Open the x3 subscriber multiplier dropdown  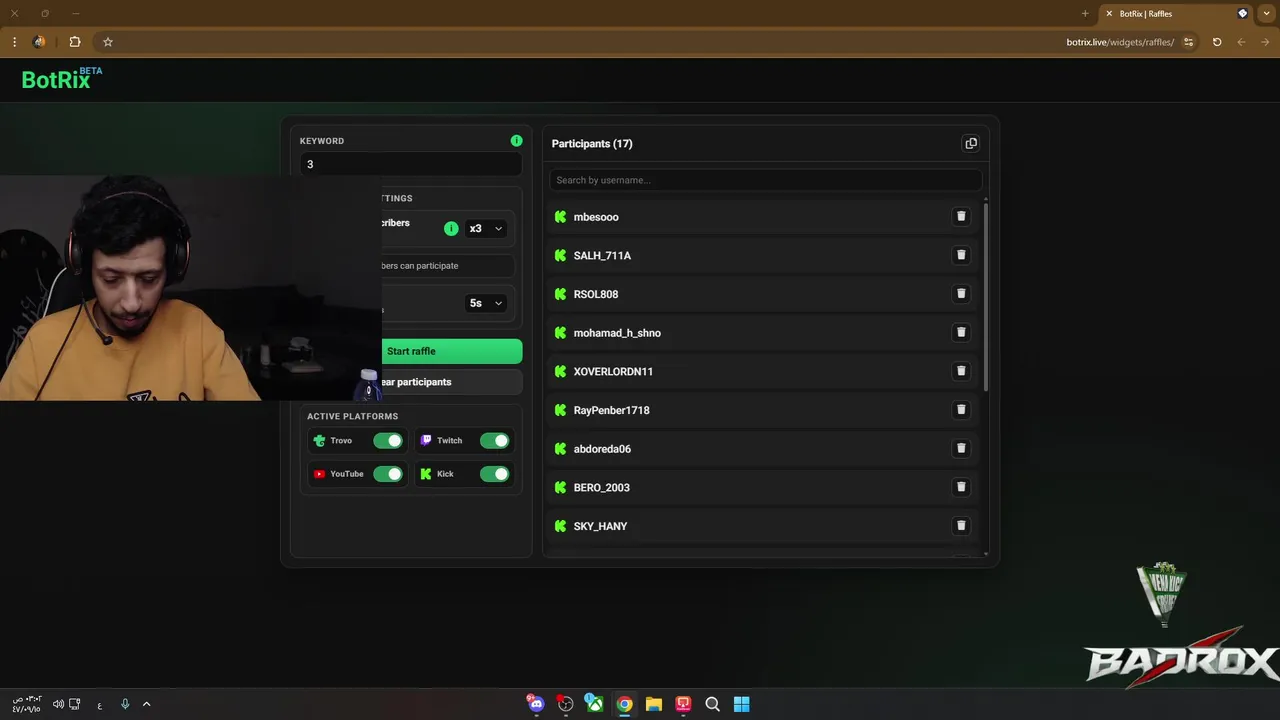[x=486, y=228]
